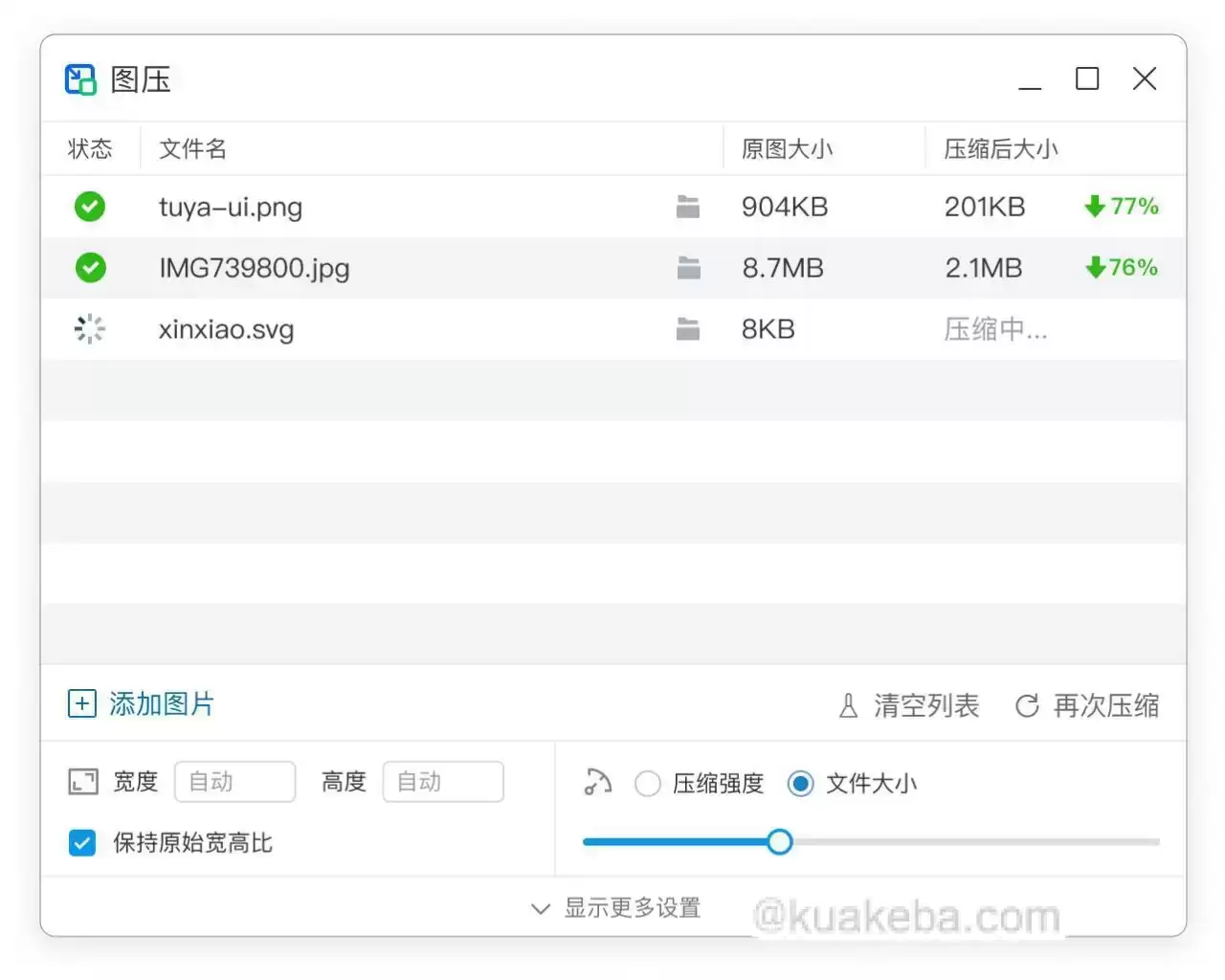Expand 显示更多设置 at the bottom
Image resolution: width=1225 pixels, height=980 pixels.
635,907
